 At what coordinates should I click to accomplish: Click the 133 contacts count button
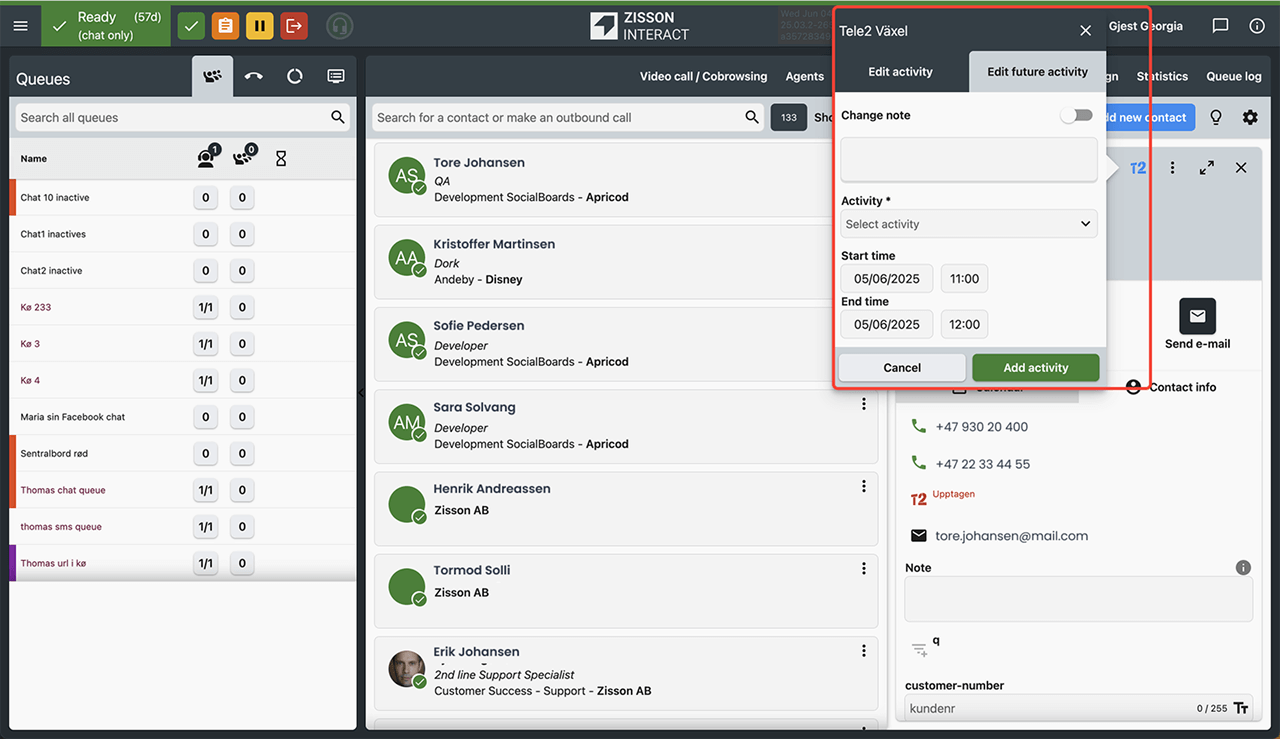coord(789,117)
